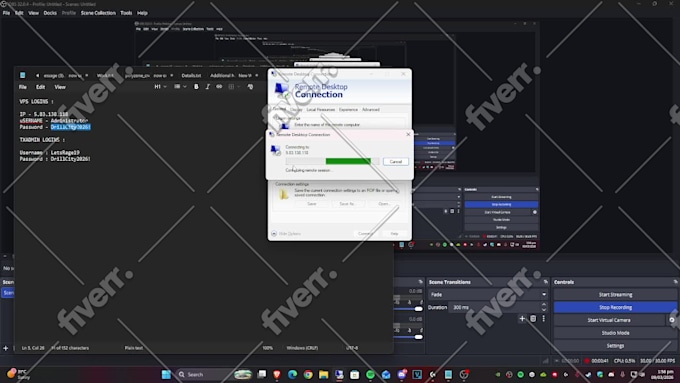Open Task View from the taskbar
Screen dimensions: 680x383
262,374
